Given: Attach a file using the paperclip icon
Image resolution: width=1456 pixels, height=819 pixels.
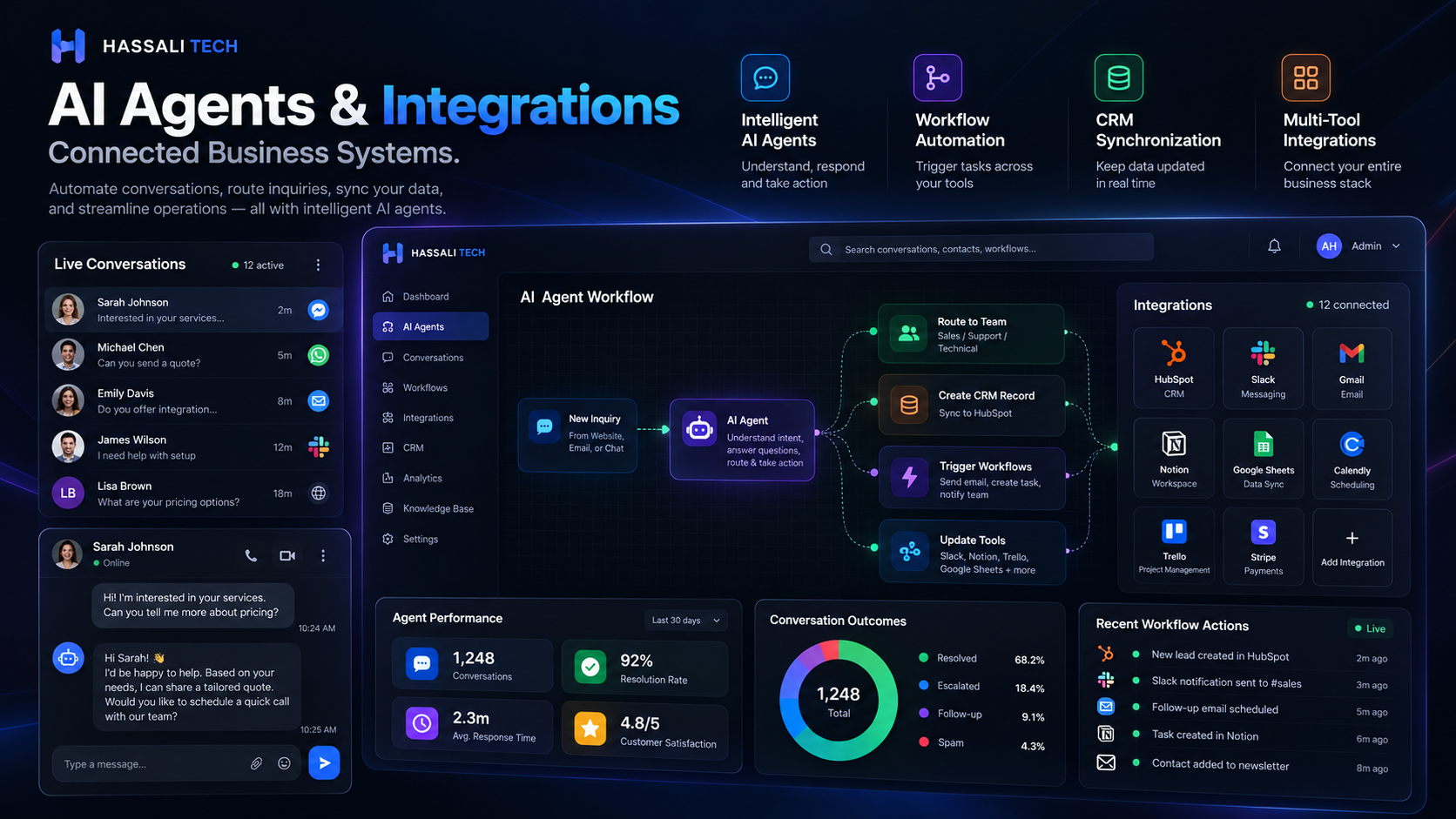Looking at the screenshot, I should [x=256, y=763].
